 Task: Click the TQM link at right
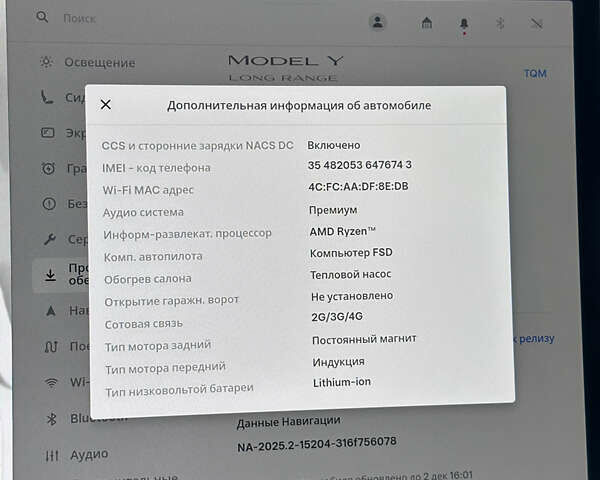535,74
